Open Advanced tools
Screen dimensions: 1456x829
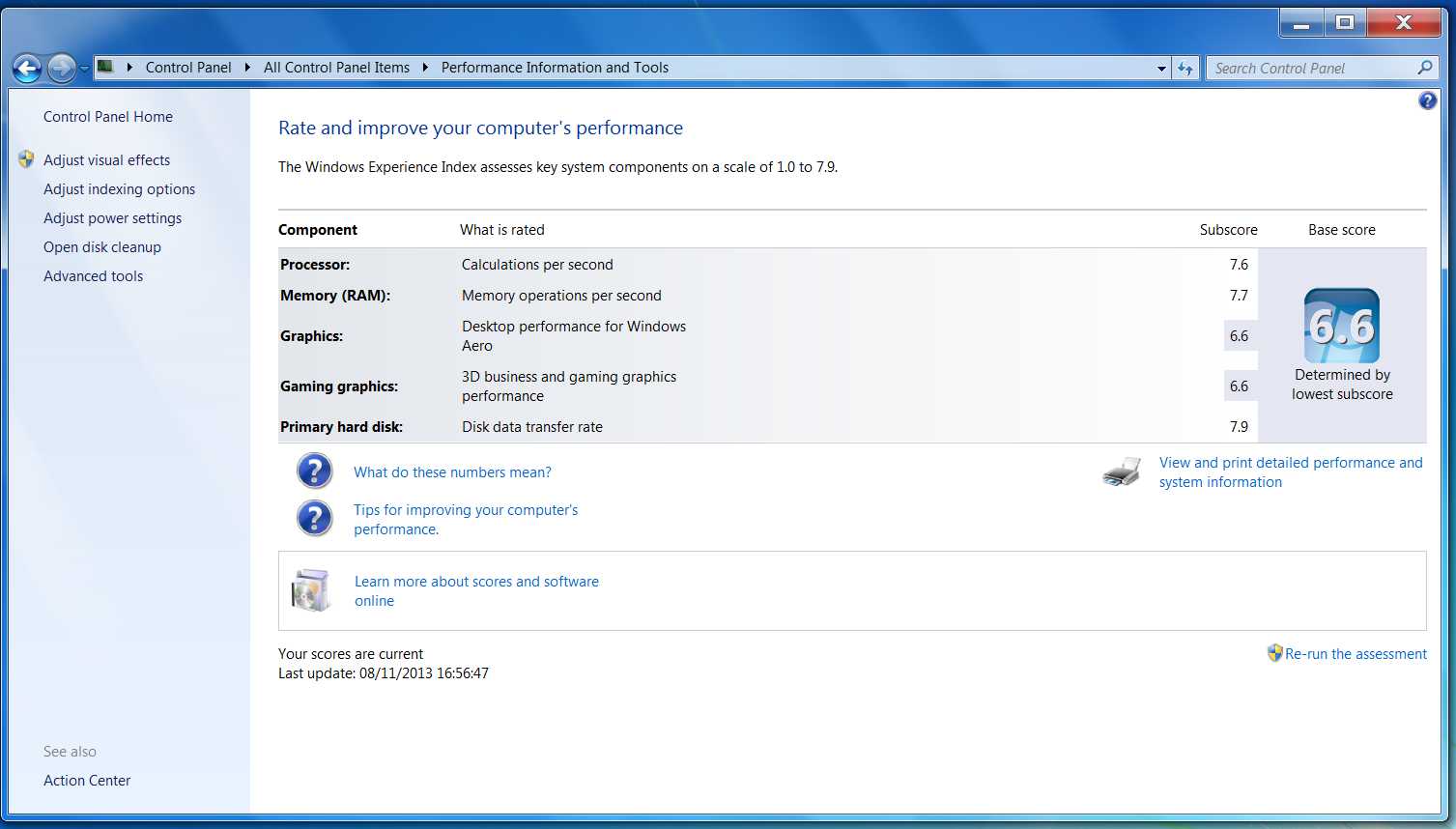pos(93,276)
